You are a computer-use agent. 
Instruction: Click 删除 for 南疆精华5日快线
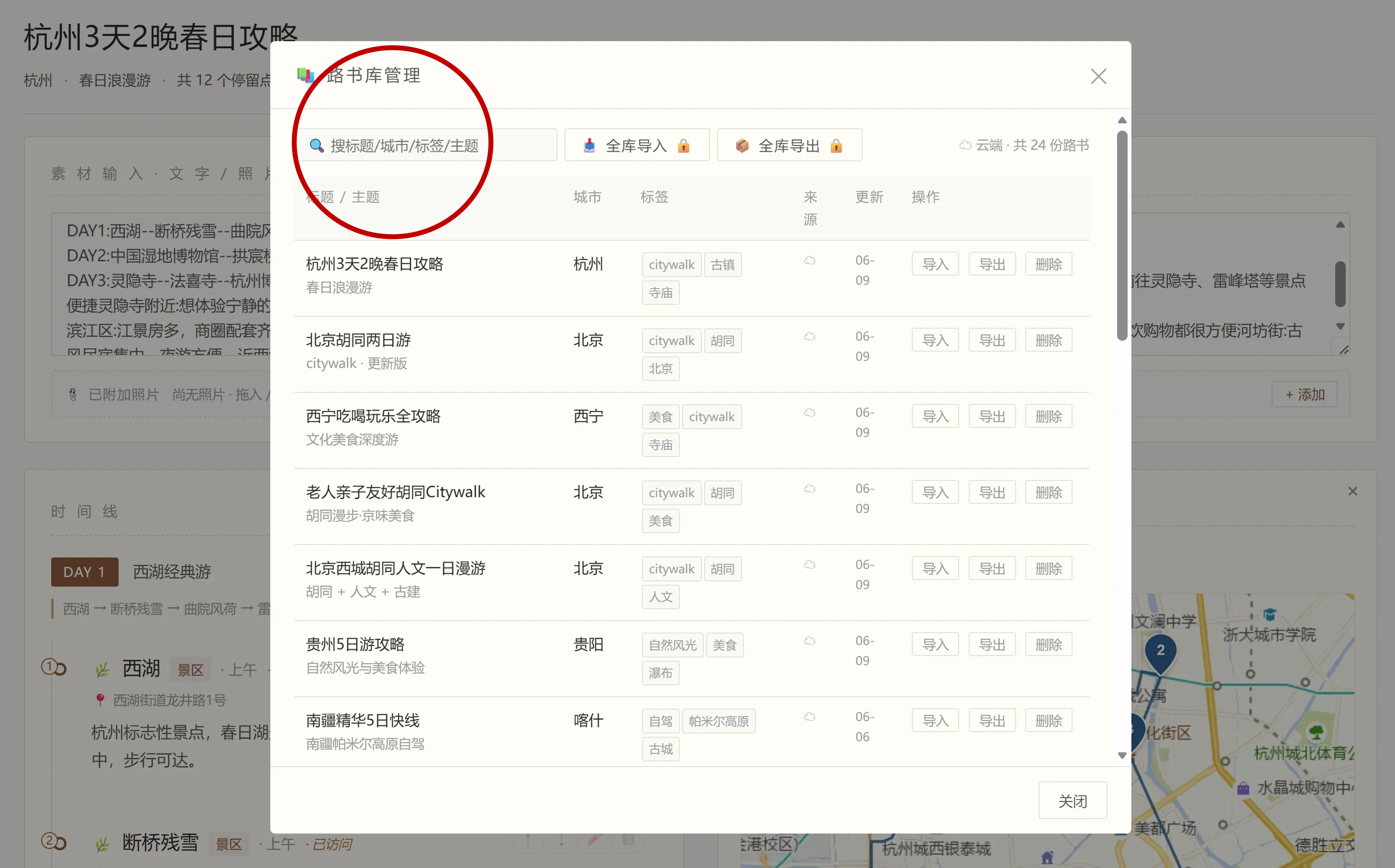pos(1049,720)
